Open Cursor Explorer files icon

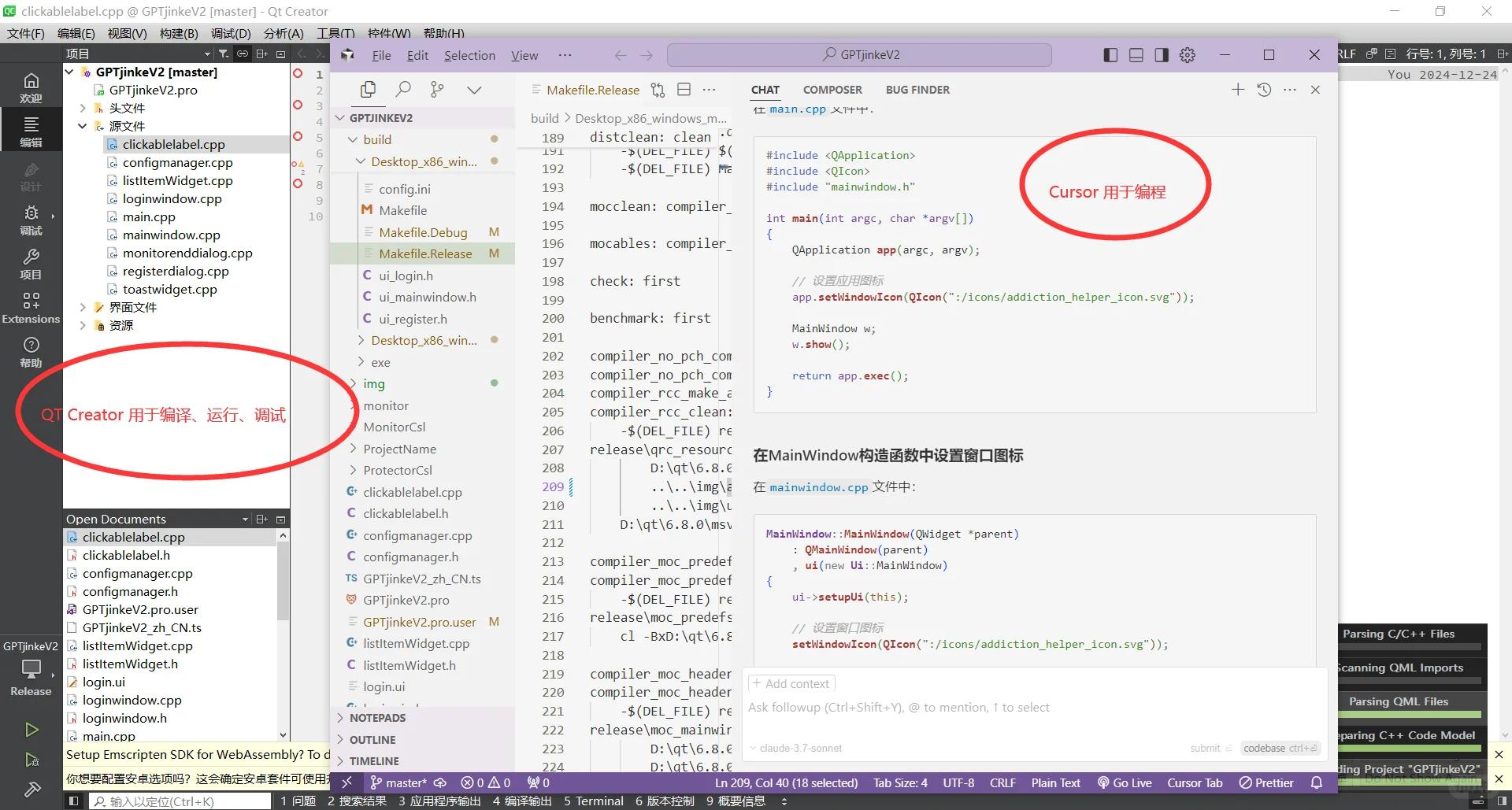tap(368, 90)
